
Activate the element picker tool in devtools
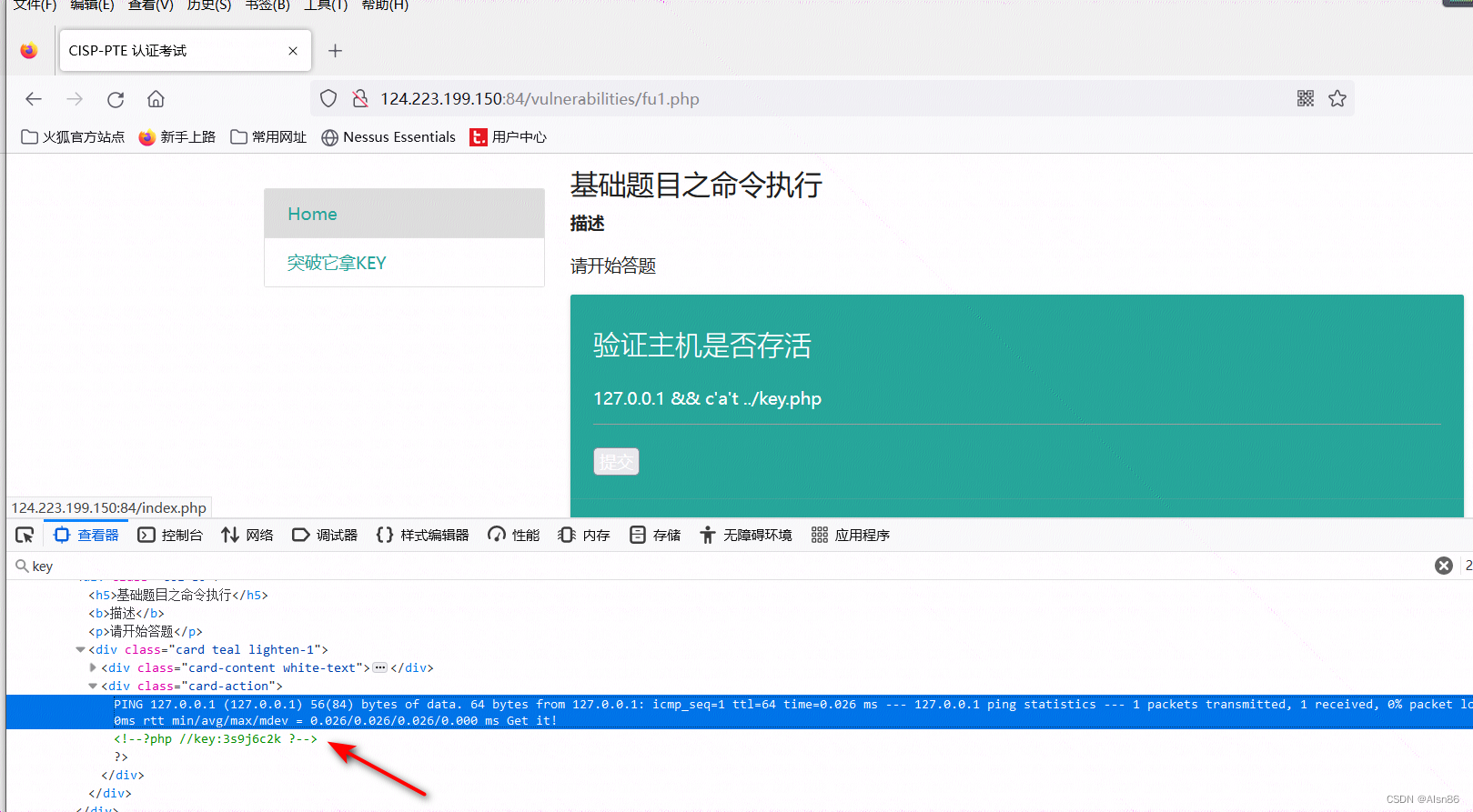pos(25,535)
